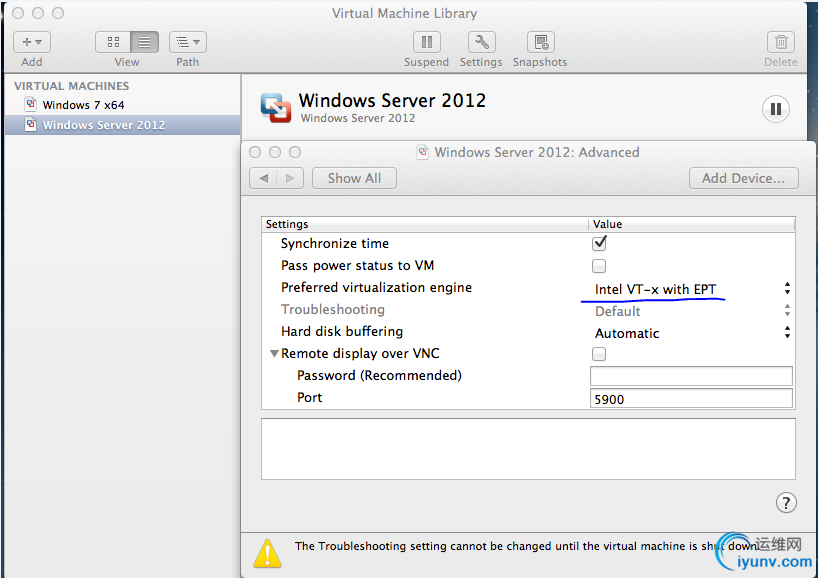This screenshot has height=578, width=818.
Task: Click the Advanced window title document icon
Action: [423, 152]
